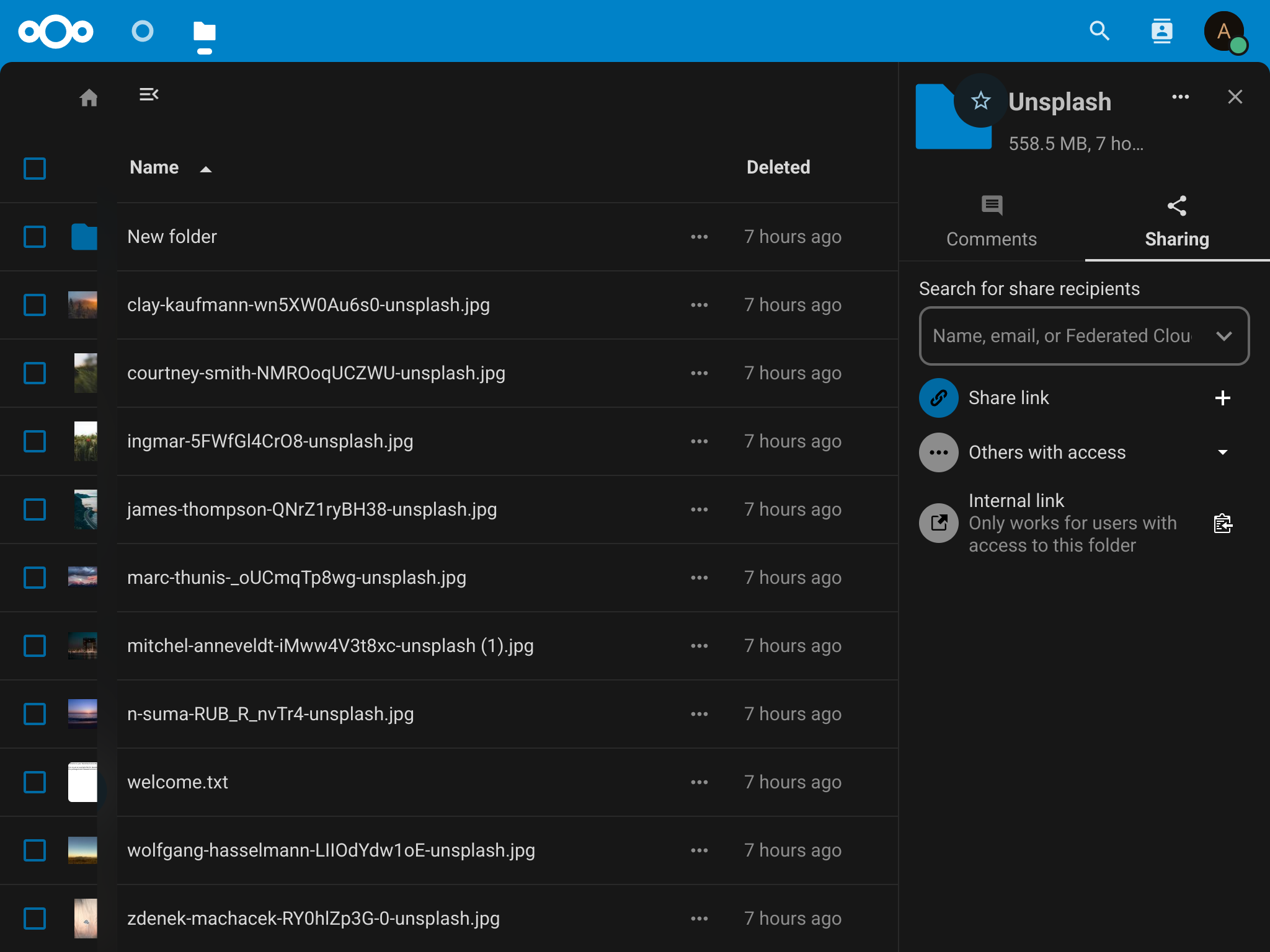Select all files checkbox in header
This screenshot has height=952, width=1270.
tap(35, 169)
